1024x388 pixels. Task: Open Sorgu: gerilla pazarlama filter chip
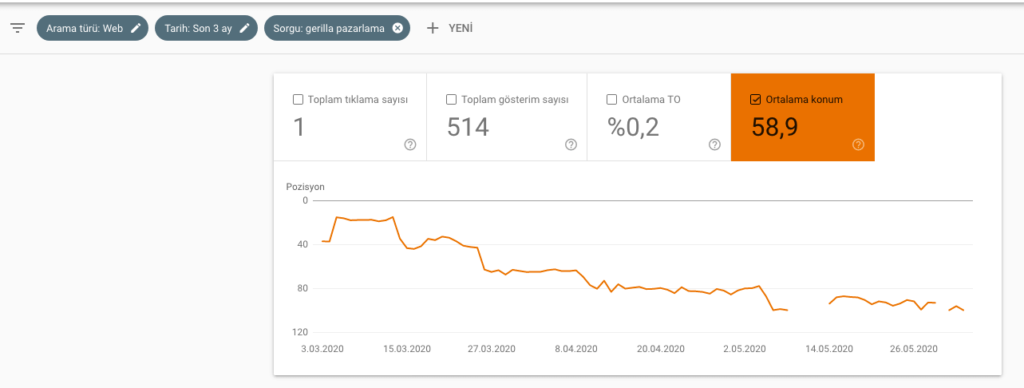[337, 29]
